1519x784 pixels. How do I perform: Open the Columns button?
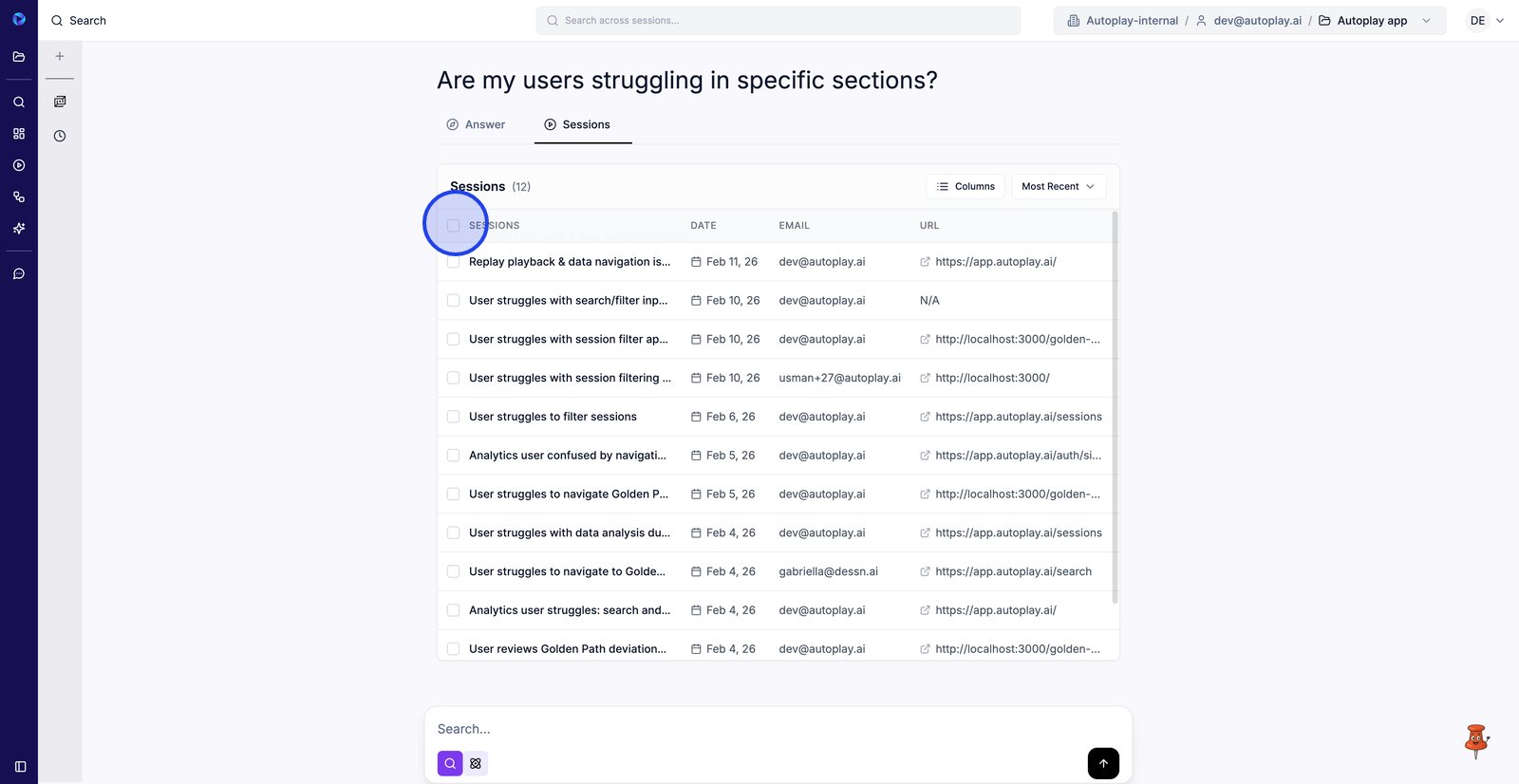point(966,187)
